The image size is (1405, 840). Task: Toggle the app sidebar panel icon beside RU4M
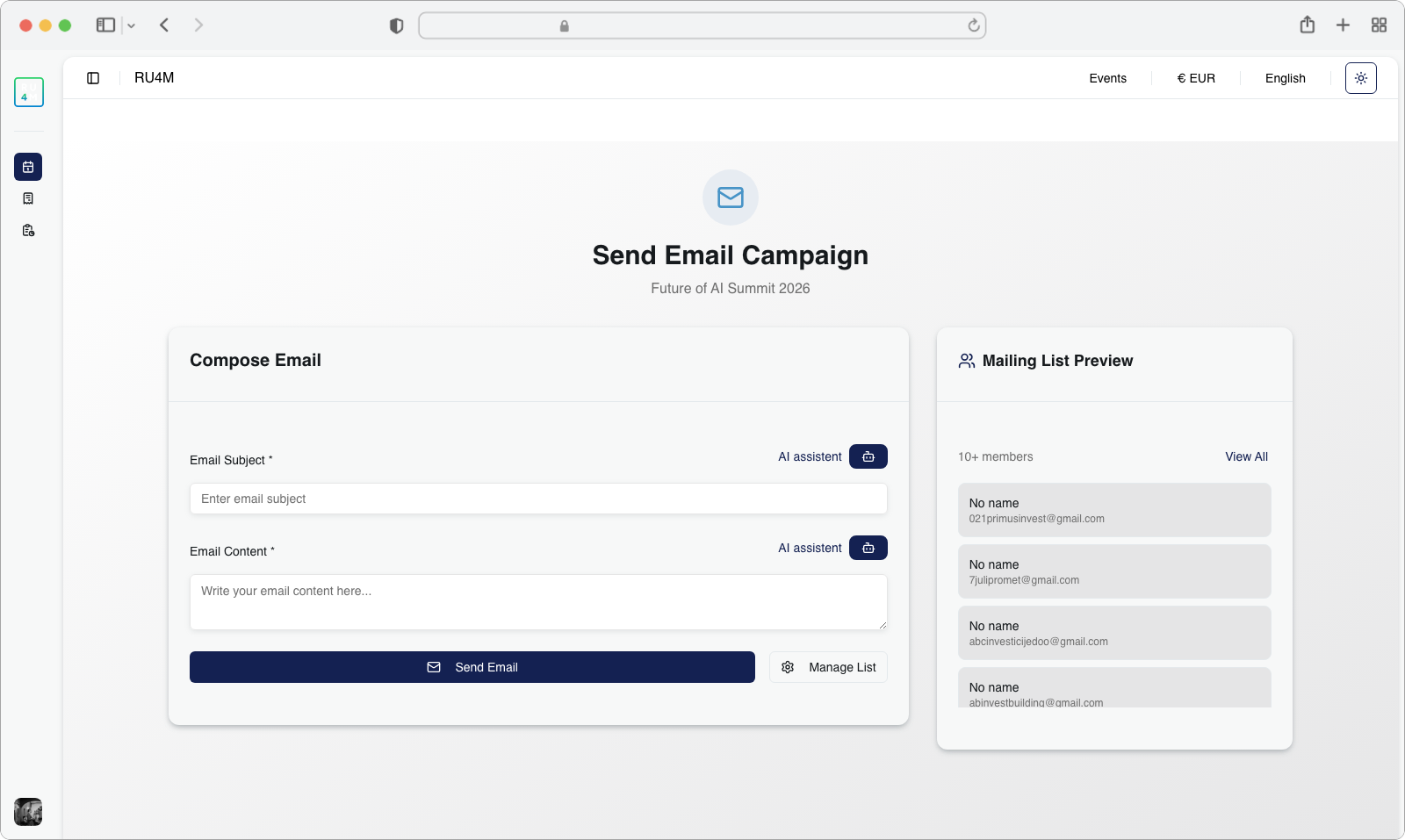[93, 78]
